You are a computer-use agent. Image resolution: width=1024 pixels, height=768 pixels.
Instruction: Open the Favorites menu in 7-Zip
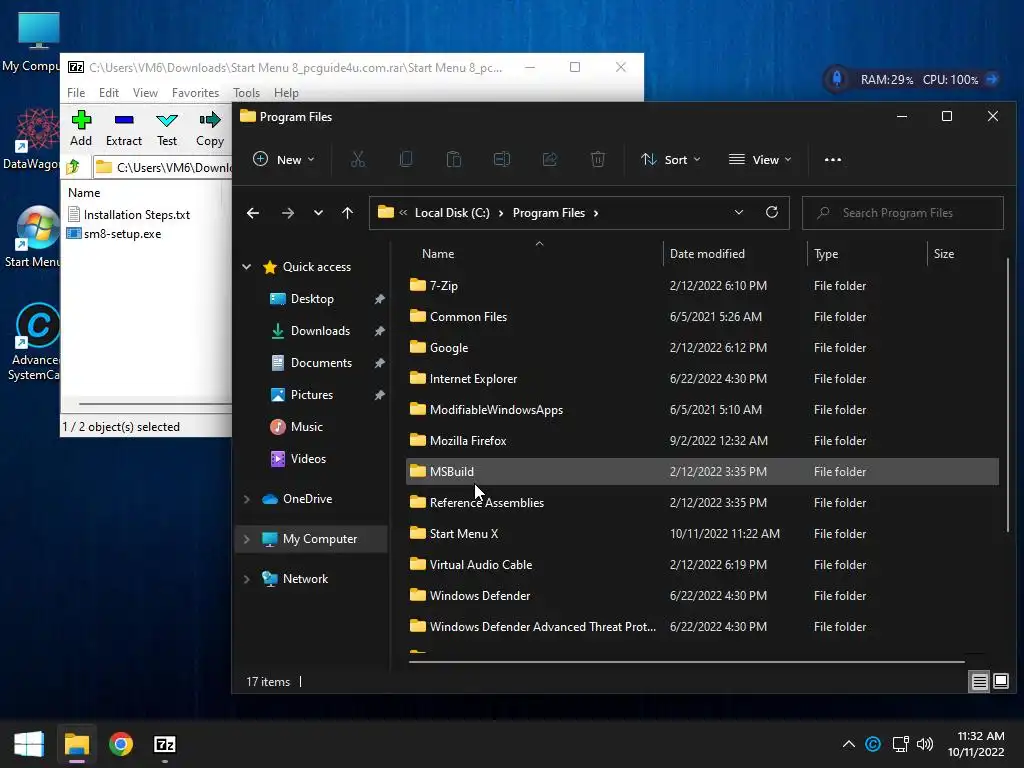click(x=195, y=93)
